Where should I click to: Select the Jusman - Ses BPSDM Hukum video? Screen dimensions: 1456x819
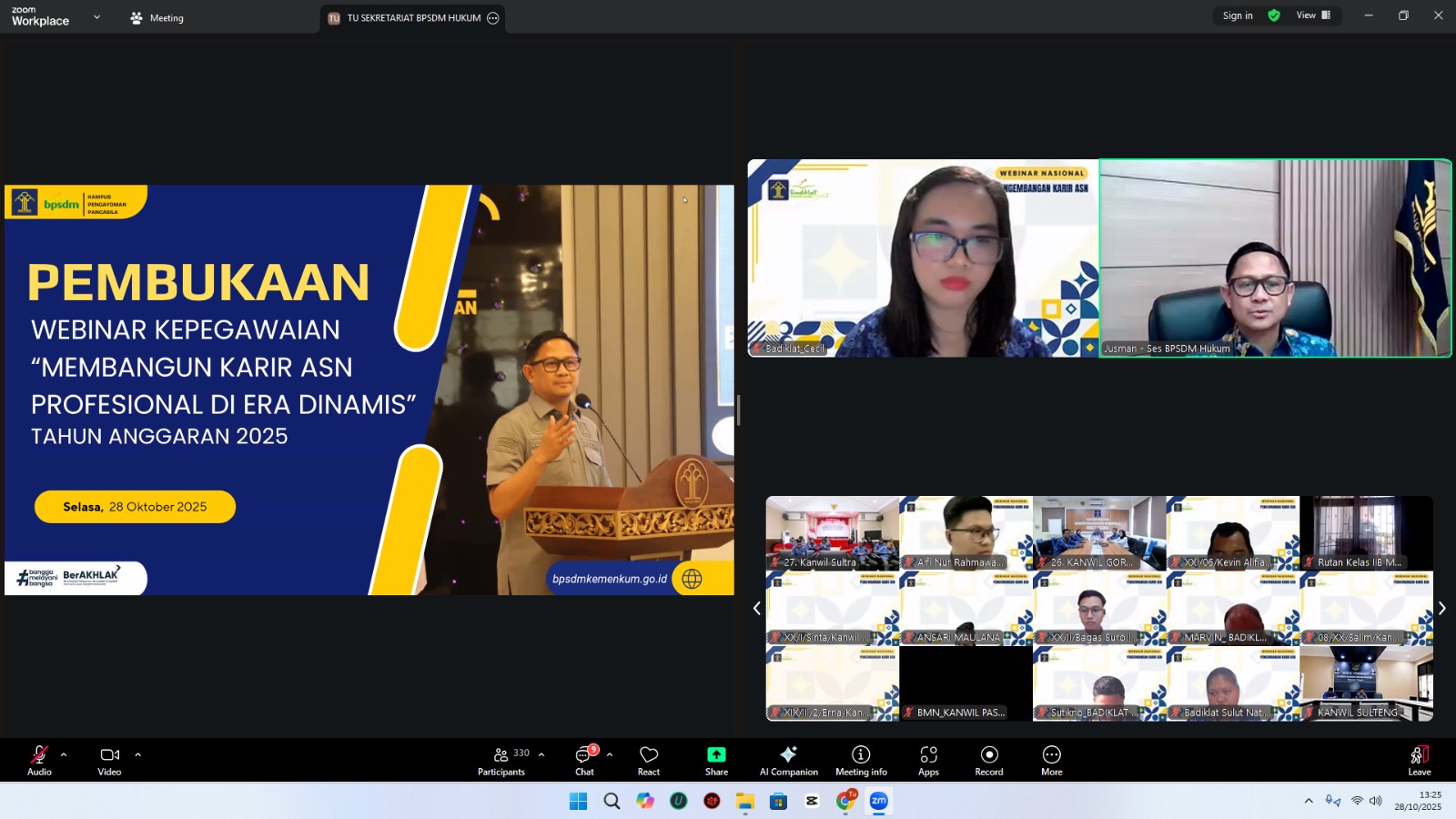click(x=1275, y=258)
